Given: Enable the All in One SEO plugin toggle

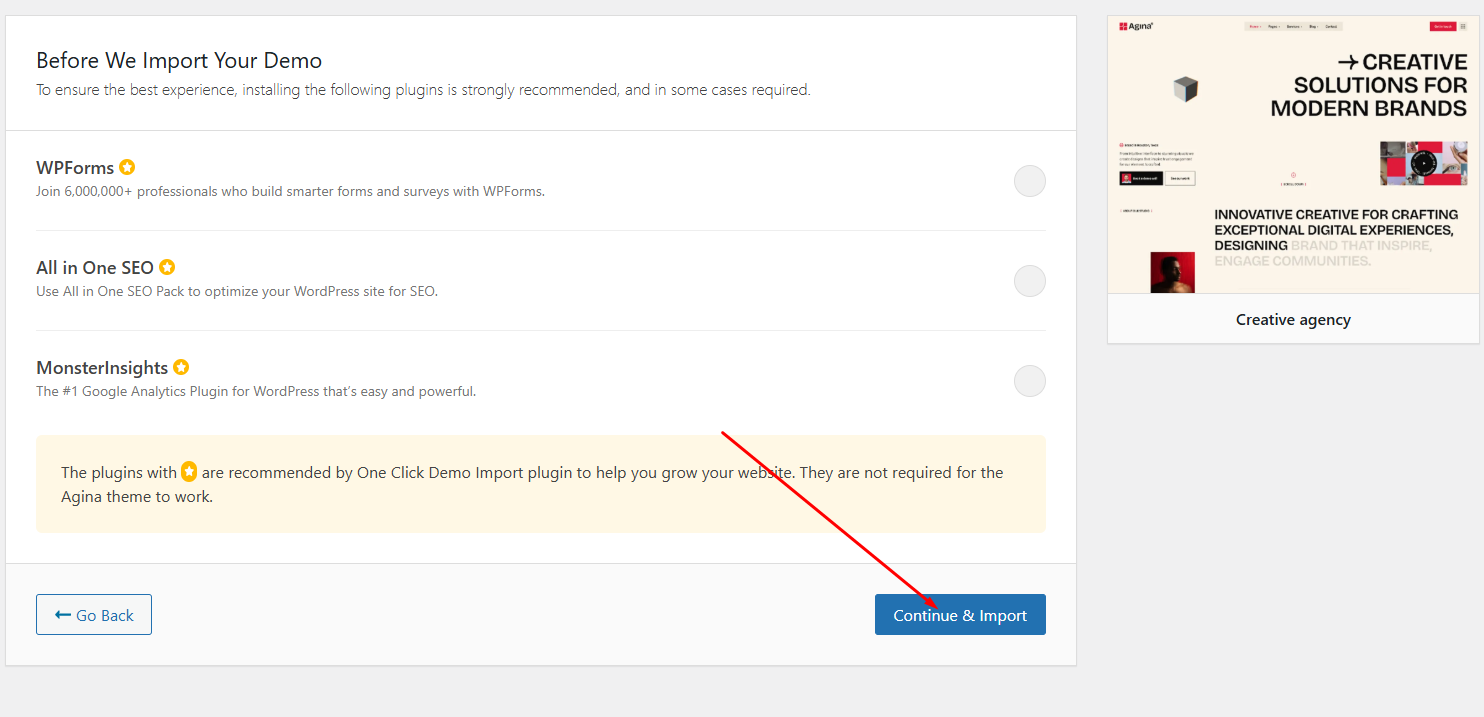Looking at the screenshot, I should [x=1029, y=281].
